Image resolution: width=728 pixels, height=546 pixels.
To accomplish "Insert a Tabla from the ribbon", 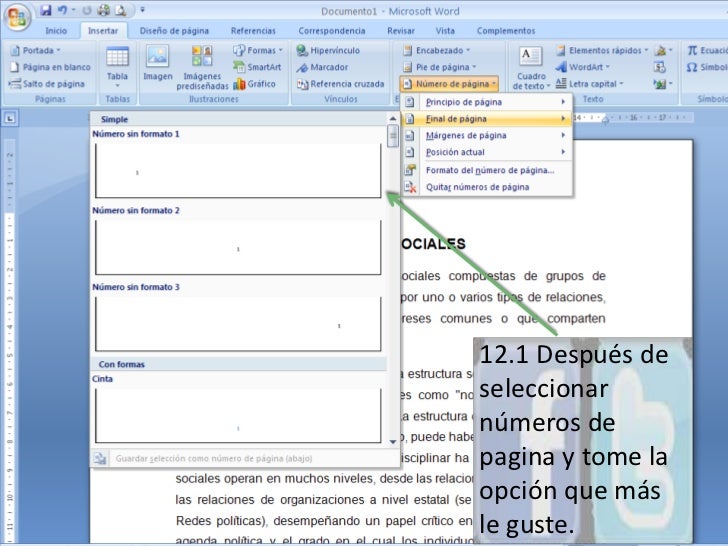I will (117, 67).
